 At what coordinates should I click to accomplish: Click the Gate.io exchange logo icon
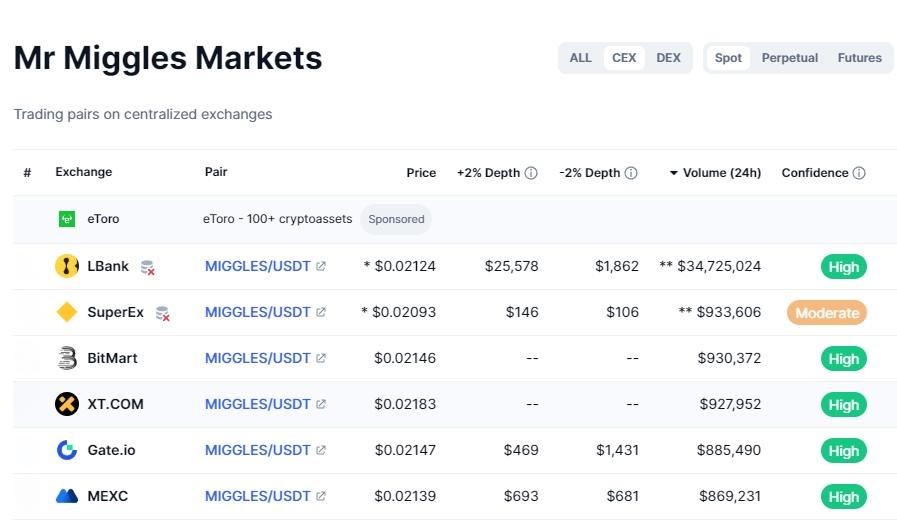click(x=67, y=450)
